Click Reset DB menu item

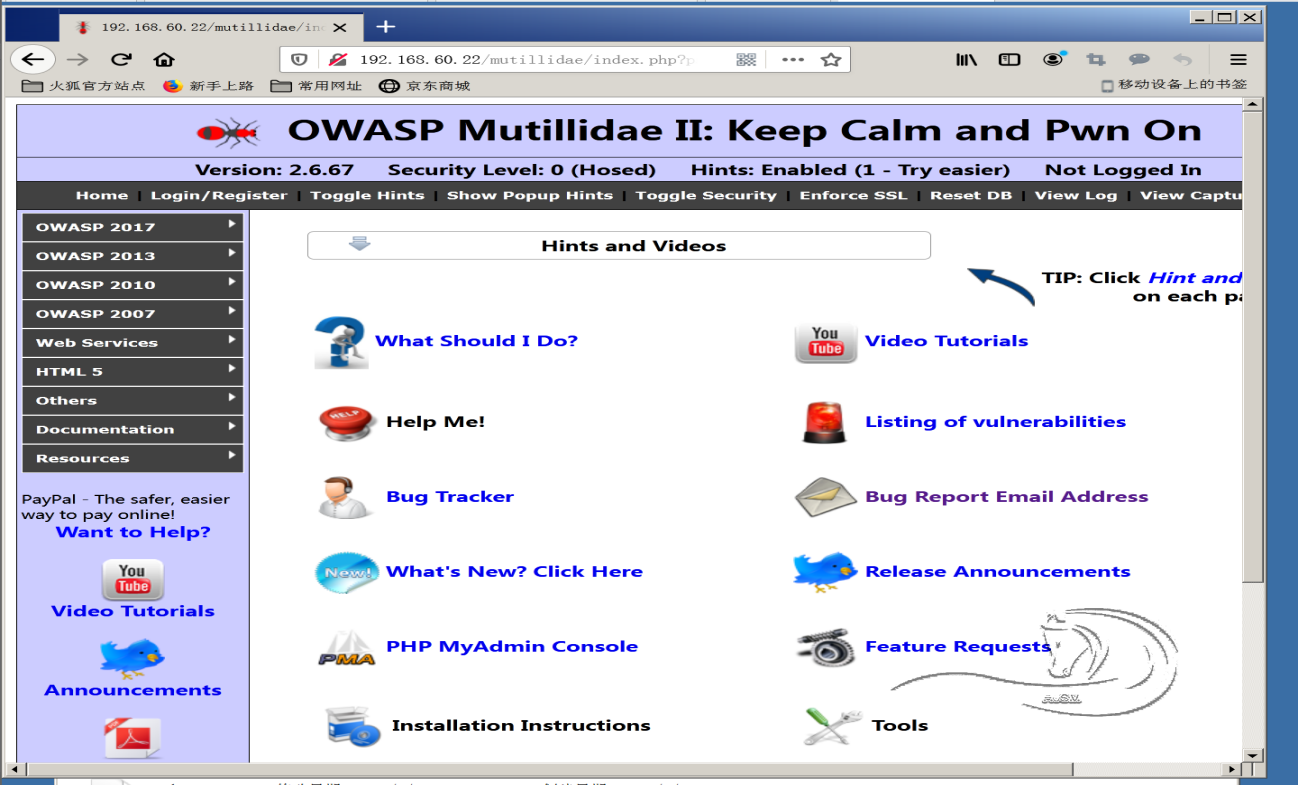(971, 196)
